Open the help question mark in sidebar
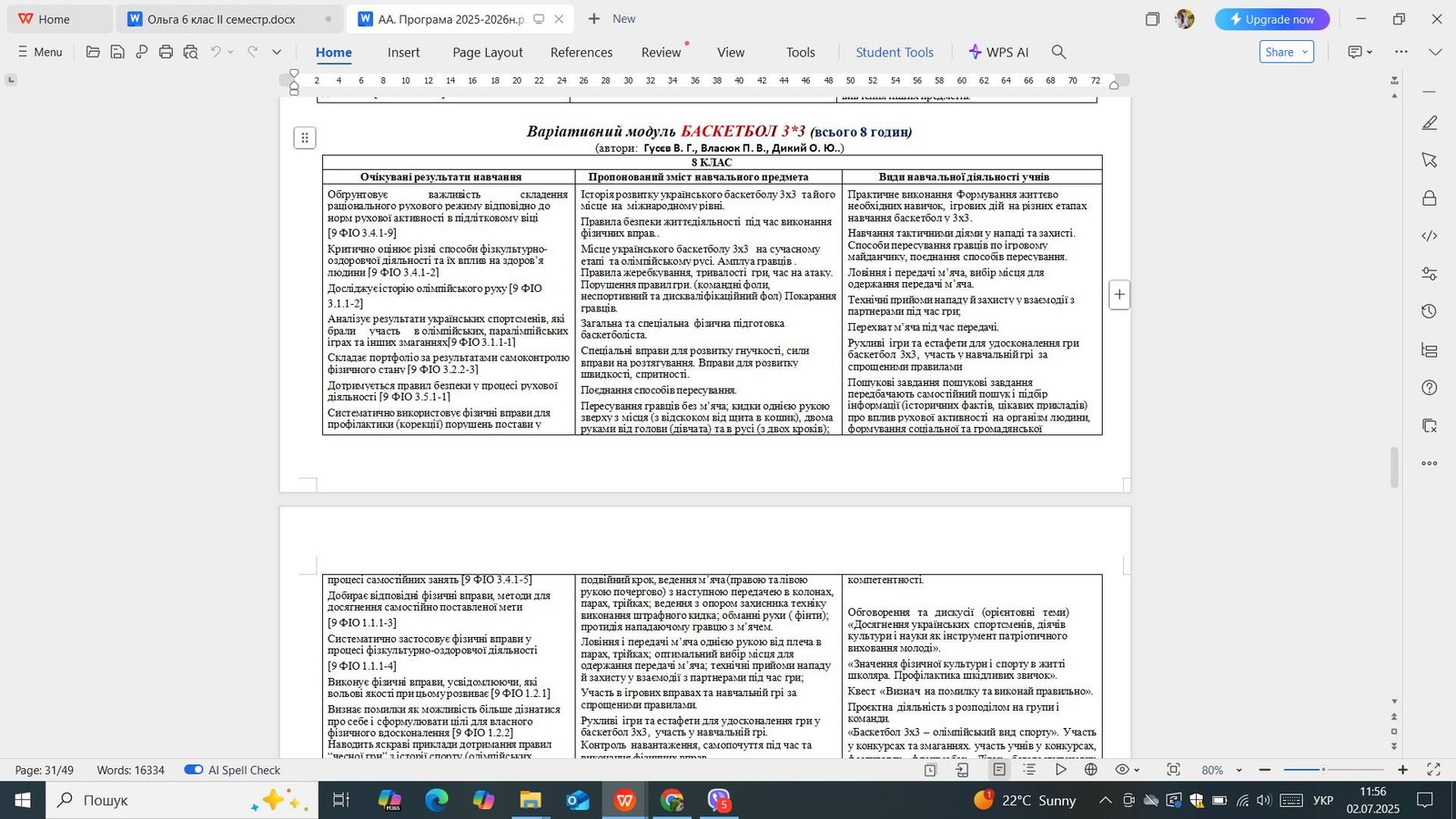 1430,388
